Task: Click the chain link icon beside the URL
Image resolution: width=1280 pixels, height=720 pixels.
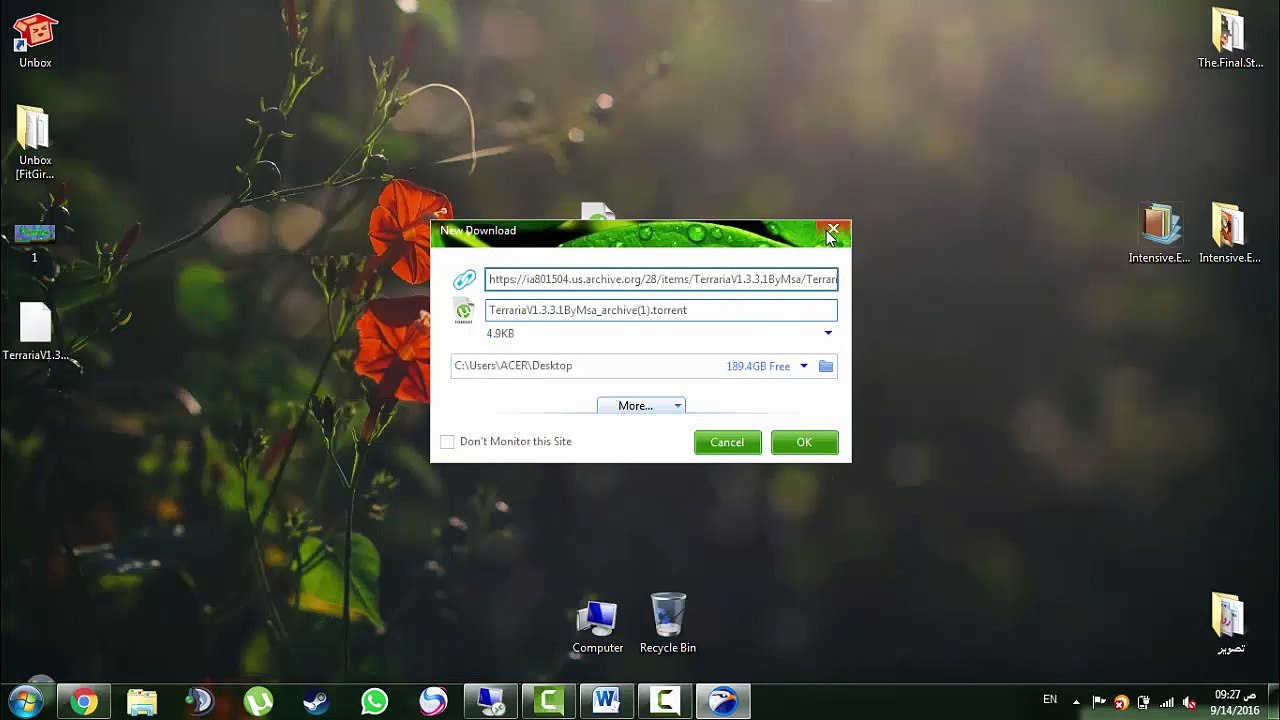Action: 464,280
